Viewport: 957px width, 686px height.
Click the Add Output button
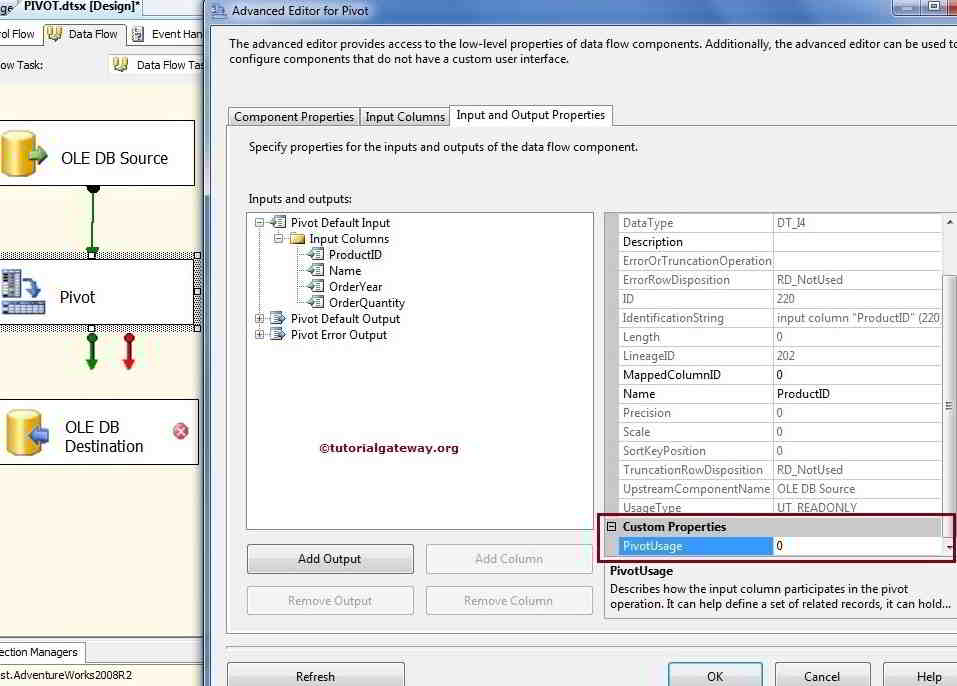[x=329, y=559]
